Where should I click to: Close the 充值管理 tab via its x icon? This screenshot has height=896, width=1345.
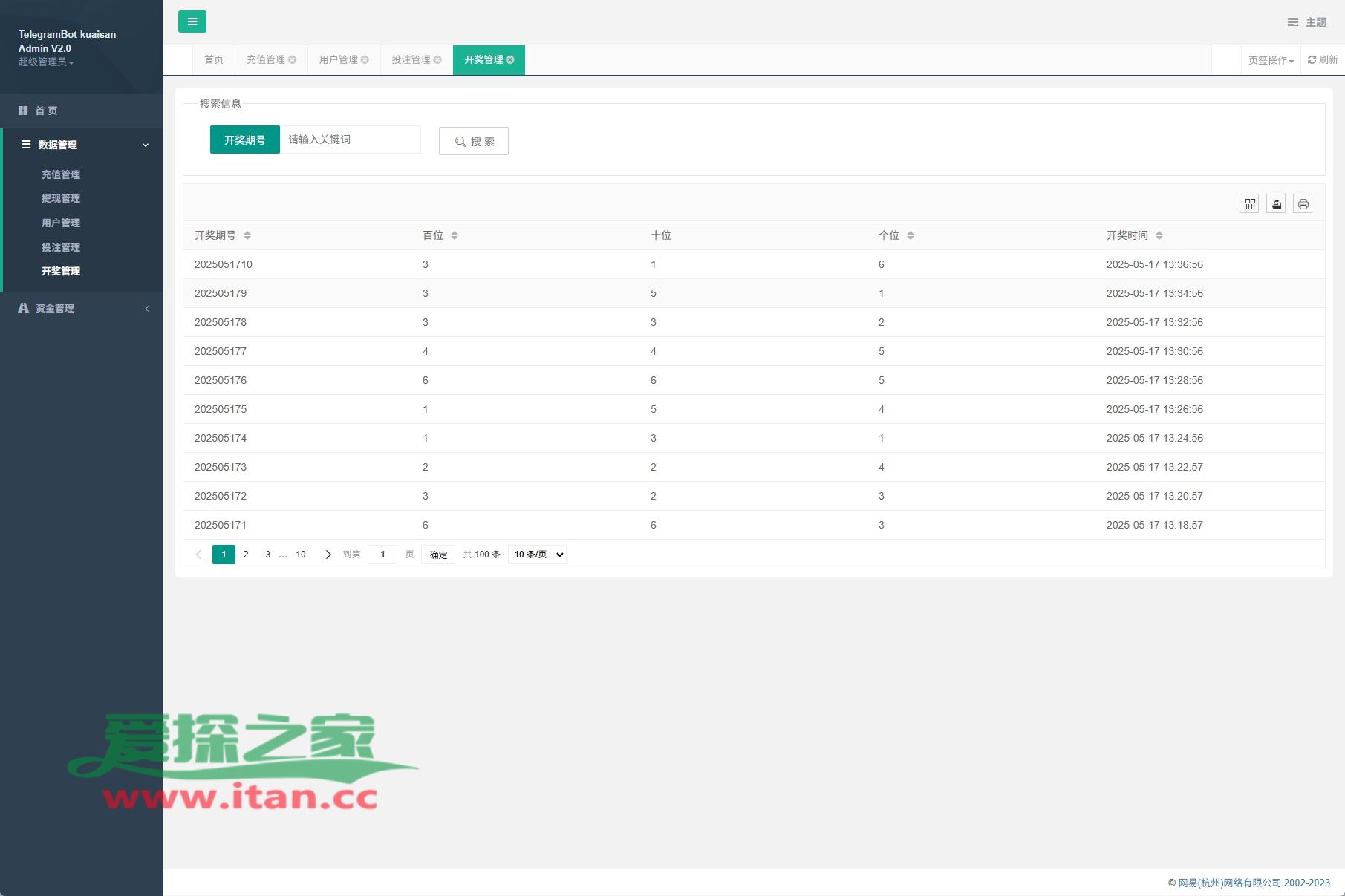point(293,60)
